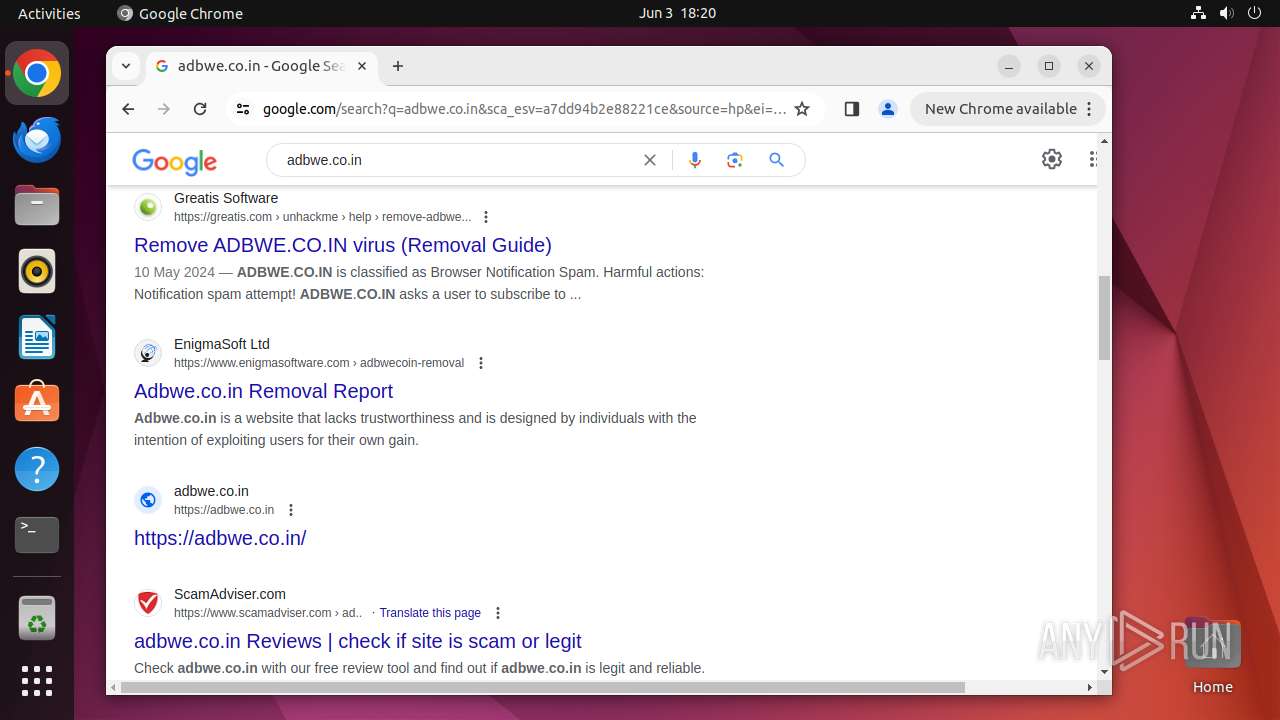The image size is (1280, 720).
Task: Launch LibreOffice Writer from the dock
Action: [37, 337]
